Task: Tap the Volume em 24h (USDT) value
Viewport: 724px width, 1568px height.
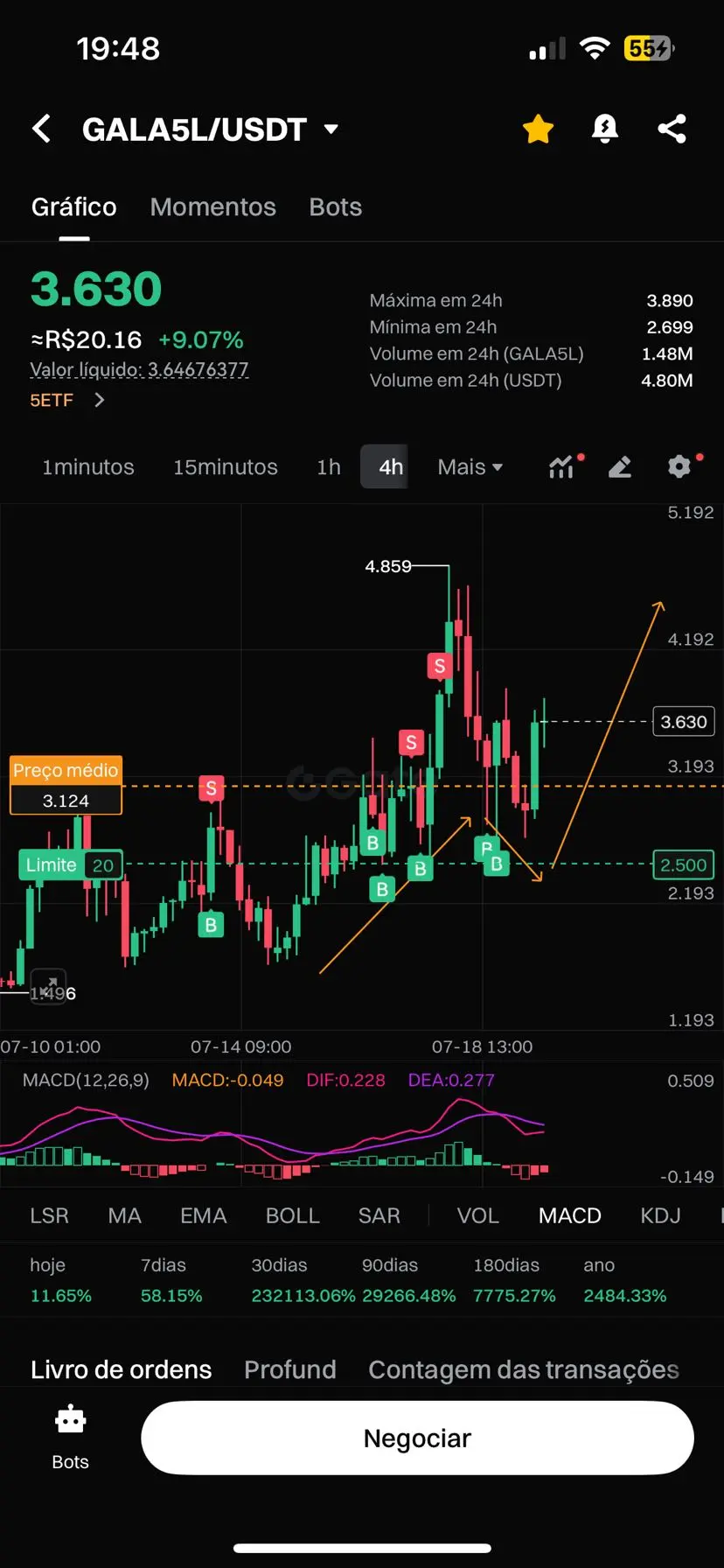Action: 667,381
